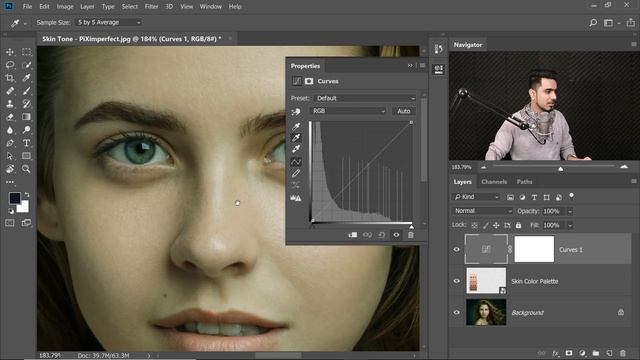Delete layer using Layers panel trash icon
640x360 pixels.
tap(623, 353)
